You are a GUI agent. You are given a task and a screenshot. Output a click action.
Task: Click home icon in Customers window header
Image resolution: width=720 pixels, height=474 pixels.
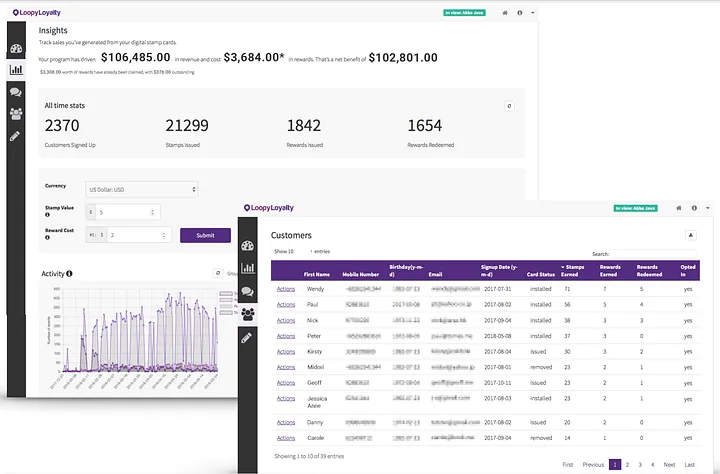point(679,208)
